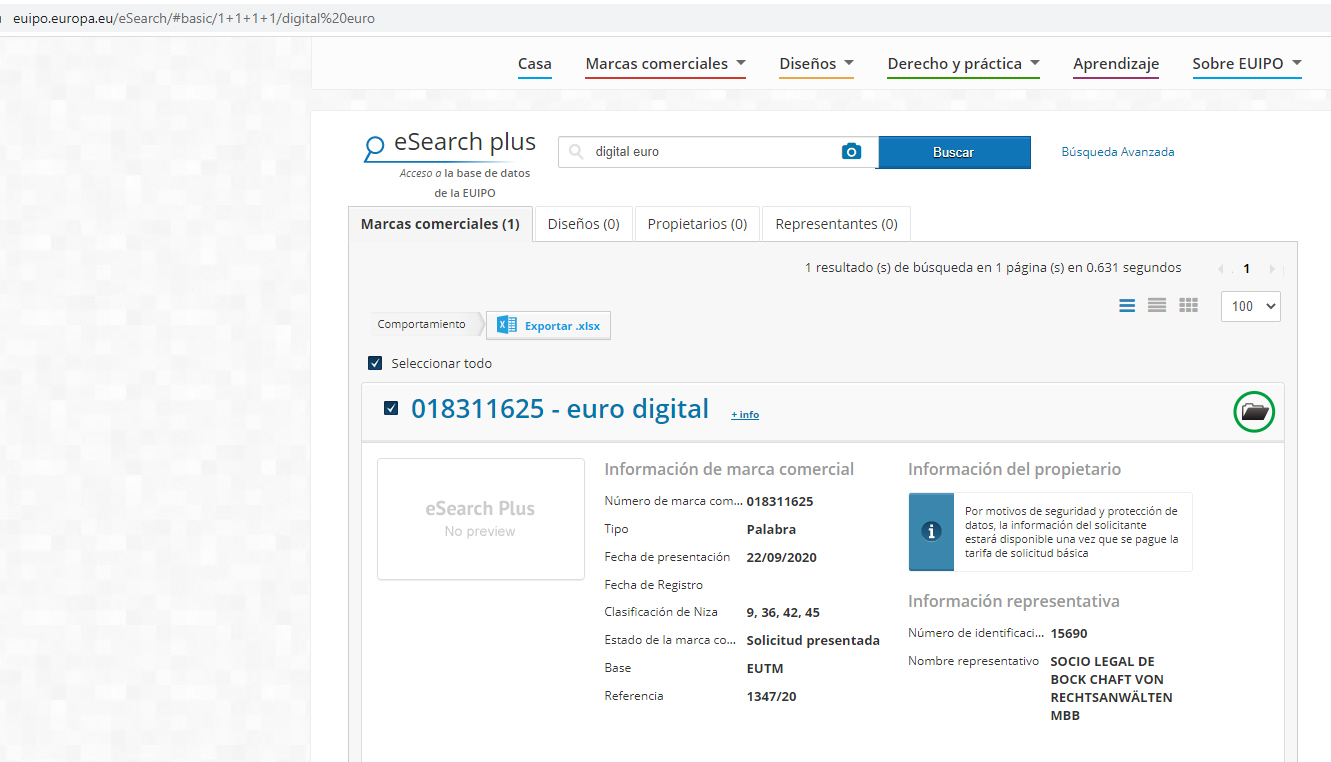This screenshot has height=762, width=1331.
Task: Open the Búsqueda Avanzada link
Action: [1117, 152]
